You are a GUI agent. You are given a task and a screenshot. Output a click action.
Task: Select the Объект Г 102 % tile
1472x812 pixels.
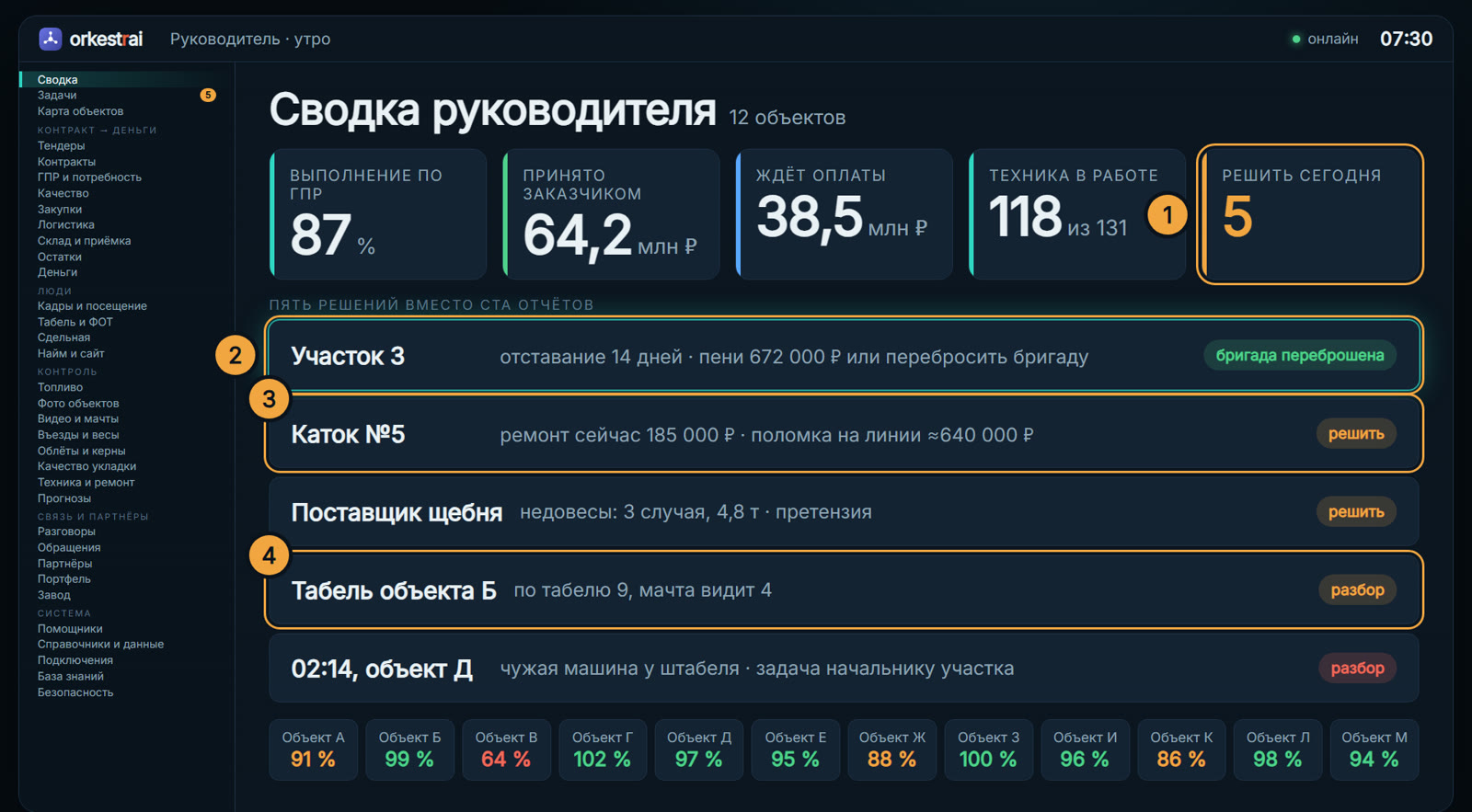603,749
